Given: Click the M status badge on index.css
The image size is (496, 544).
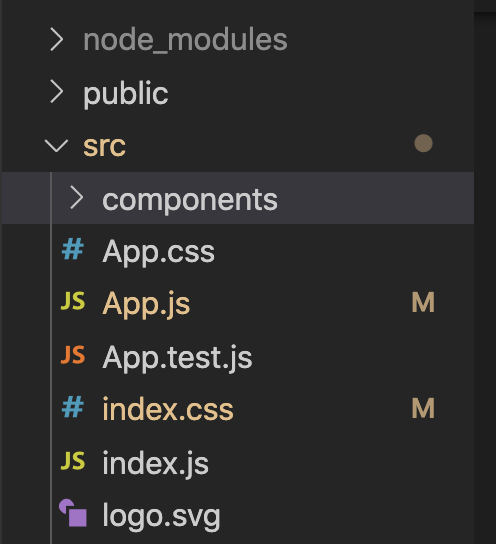Looking at the screenshot, I should [x=423, y=408].
